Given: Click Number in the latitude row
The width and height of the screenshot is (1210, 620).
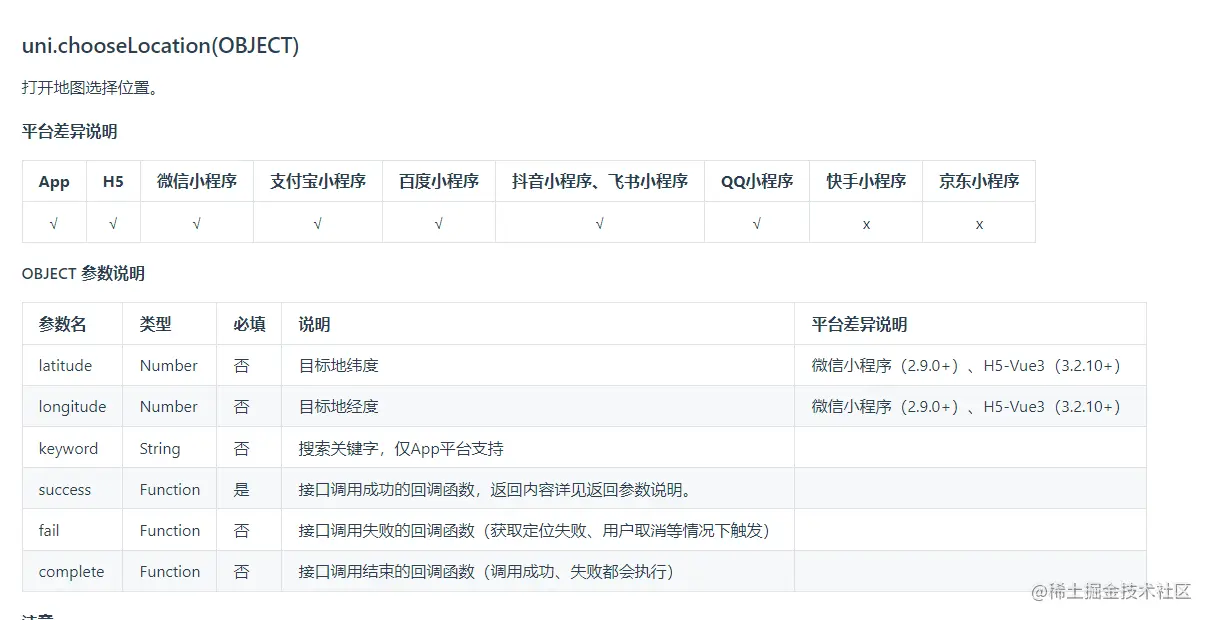Looking at the screenshot, I should [169, 366].
